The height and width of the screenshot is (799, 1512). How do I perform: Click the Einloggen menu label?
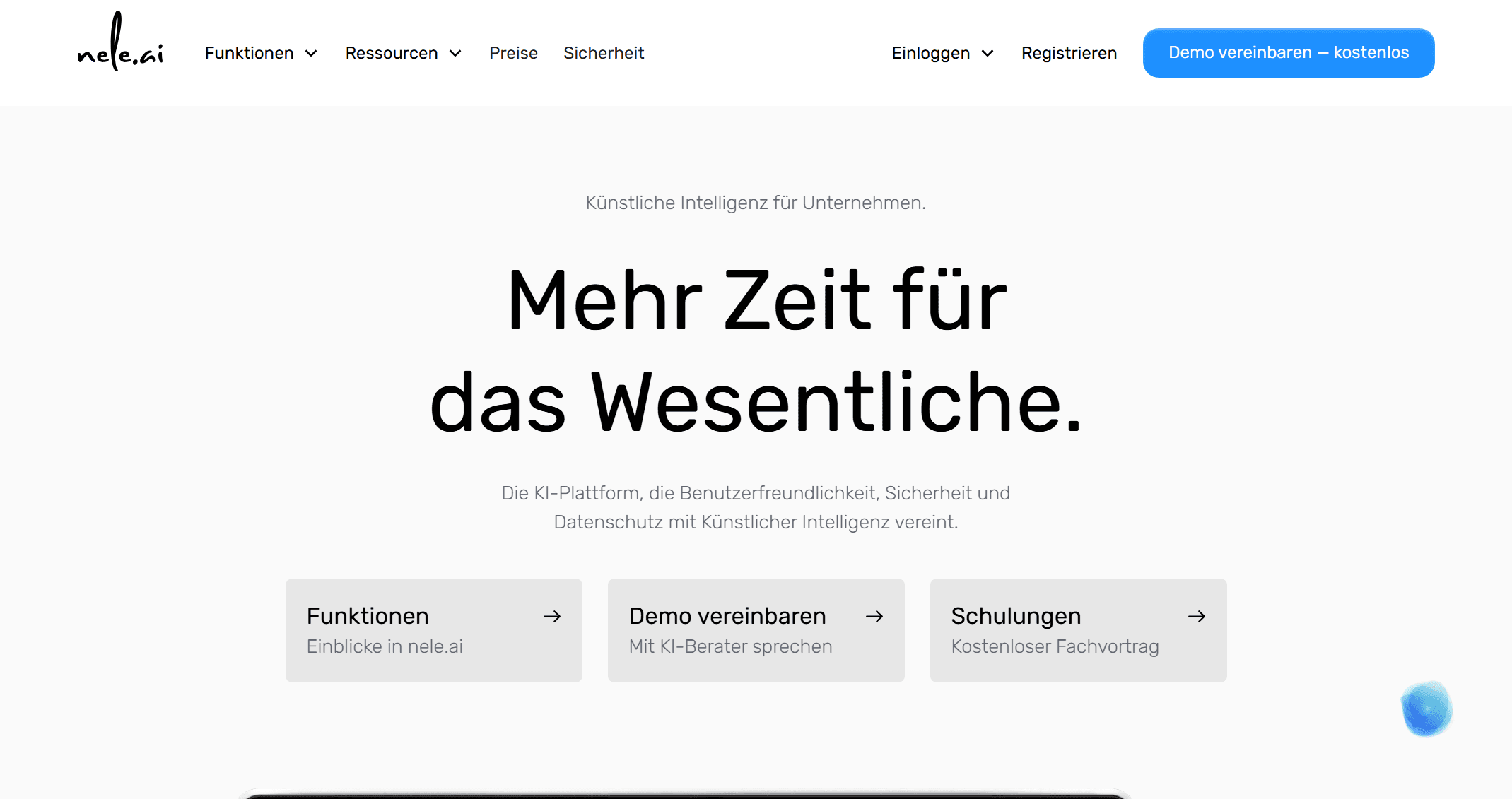click(x=930, y=53)
